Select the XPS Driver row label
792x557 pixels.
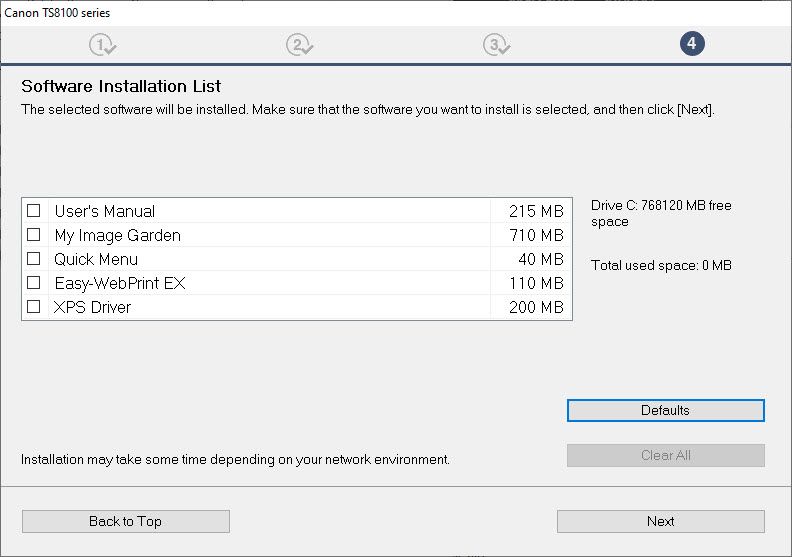click(92, 307)
